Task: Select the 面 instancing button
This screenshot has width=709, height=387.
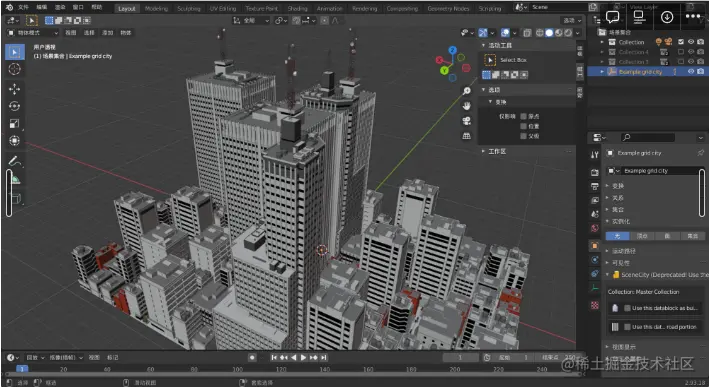Action: 667,236
